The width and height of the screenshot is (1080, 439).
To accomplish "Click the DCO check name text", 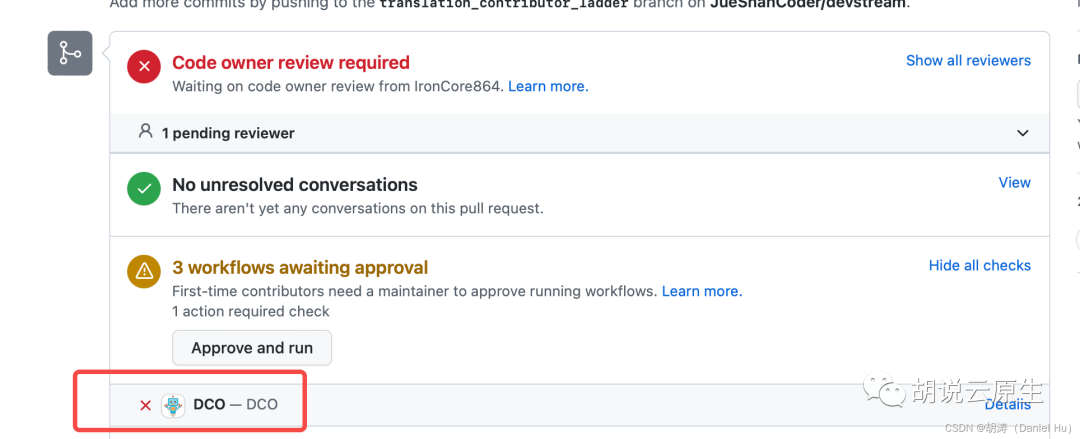I will 209,405.
